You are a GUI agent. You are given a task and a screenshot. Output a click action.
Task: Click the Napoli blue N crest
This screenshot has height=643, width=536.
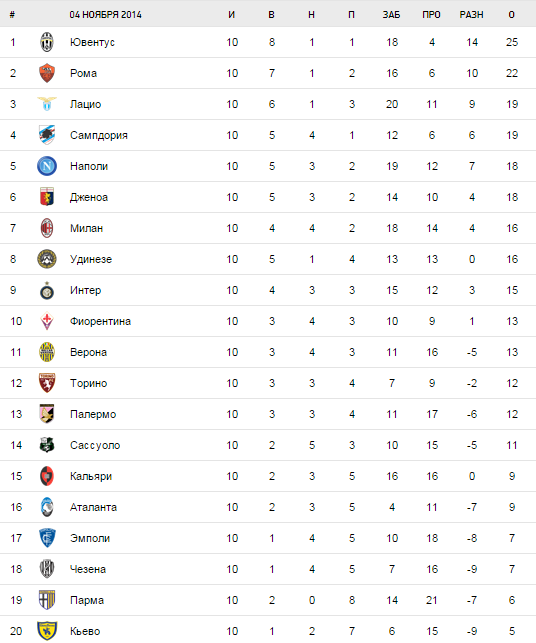(x=47, y=166)
